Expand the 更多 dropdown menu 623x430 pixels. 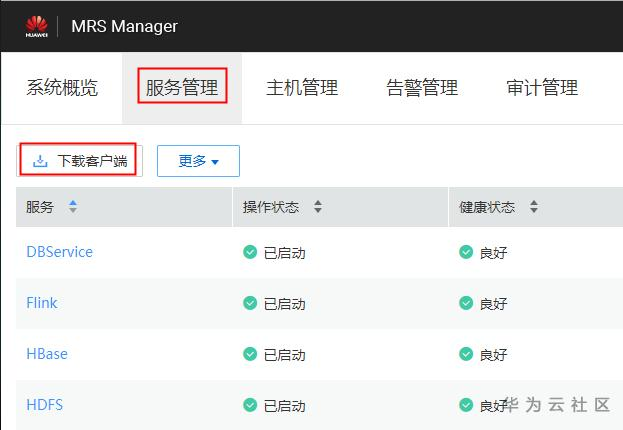pyautogui.click(x=198, y=161)
